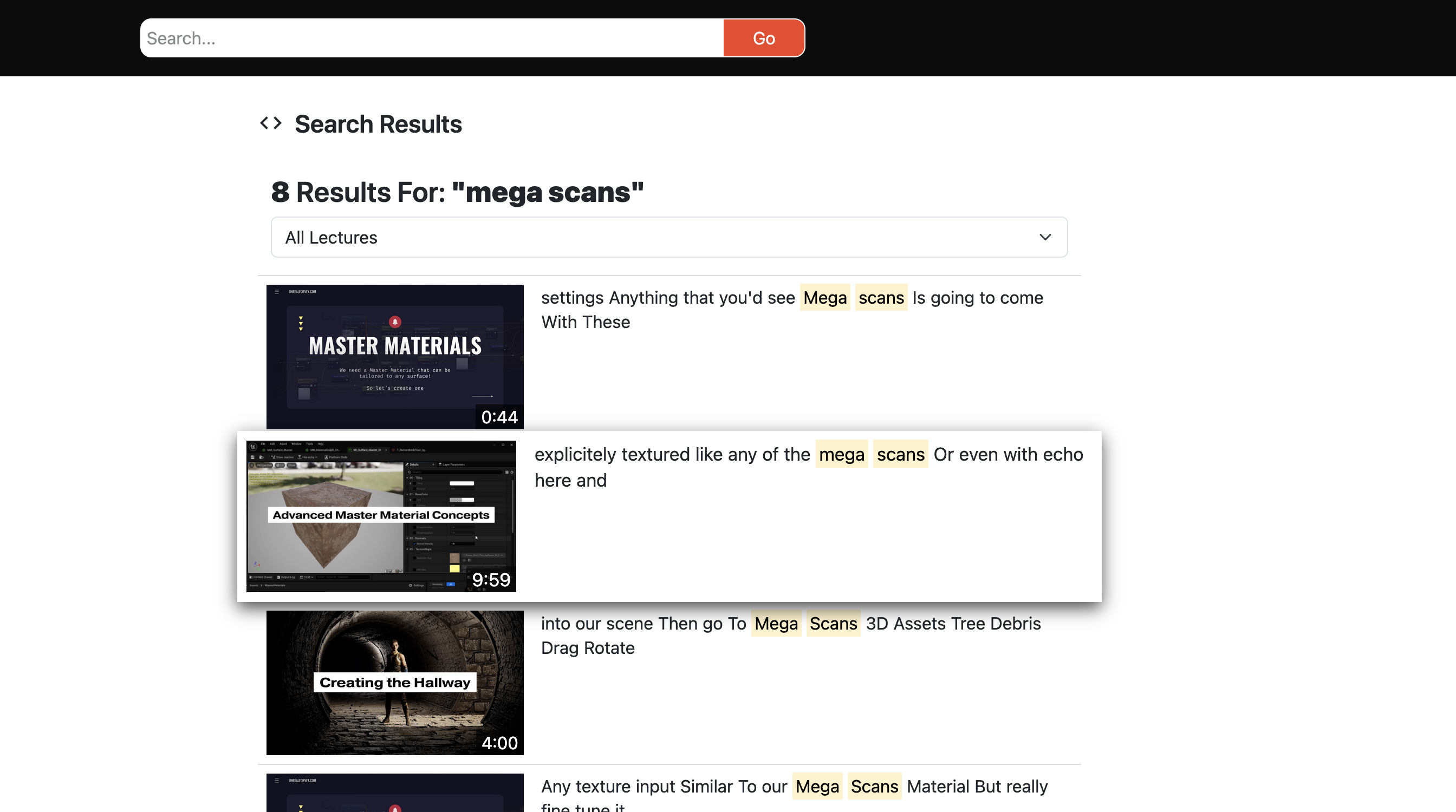The height and width of the screenshot is (812, 1456).
Task: Click the partially visible bottom result thumbnail
Action: pos(394,794)
